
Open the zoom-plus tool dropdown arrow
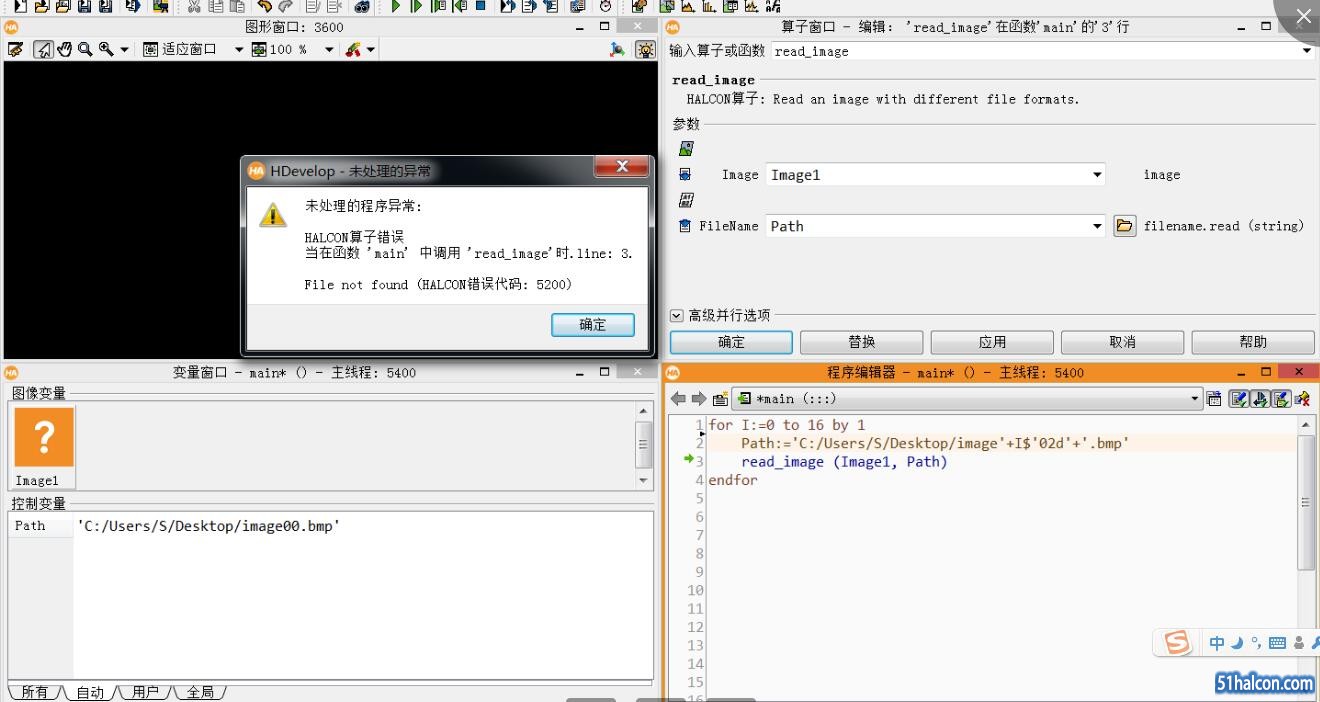pos(124,49)
